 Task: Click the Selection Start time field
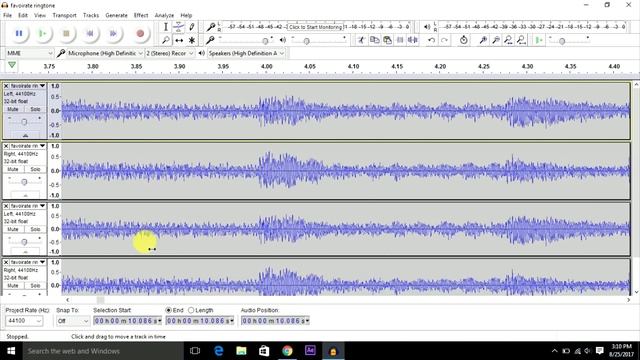pyautogui.click(x=127, y=321)
